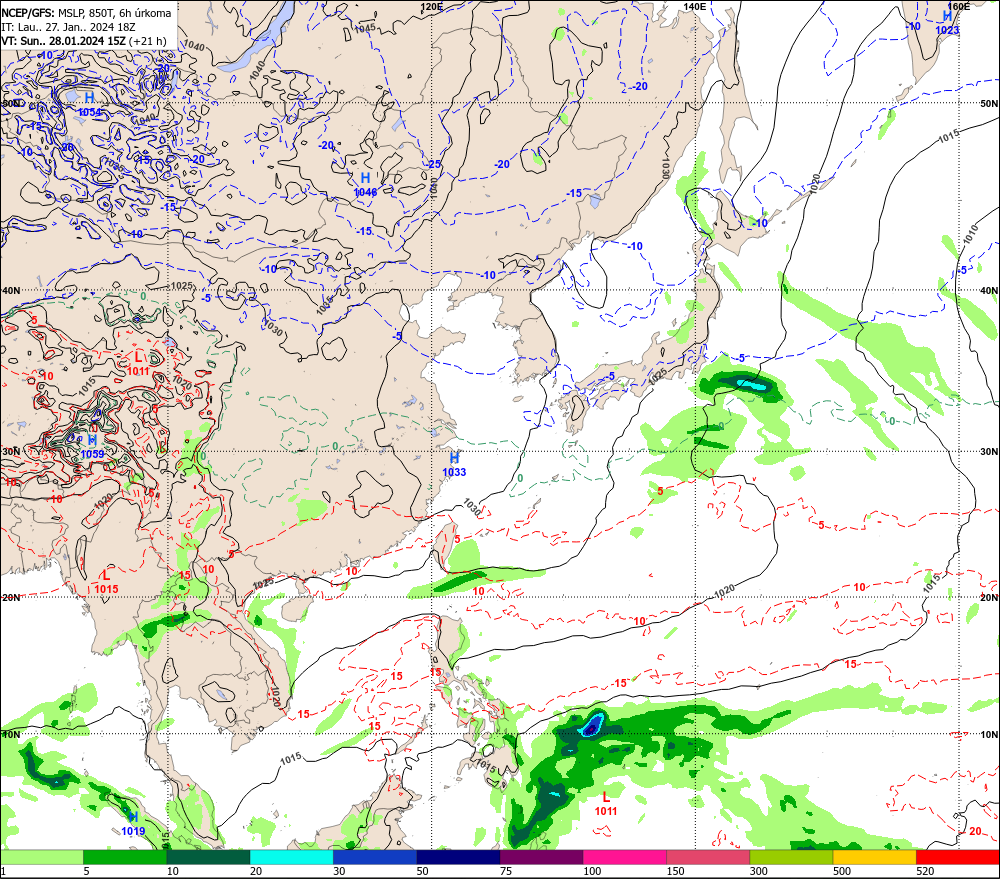Click the 120E longitude label
The width and height of the screenshot is (1000, 879).
click(x=432, y=6)
